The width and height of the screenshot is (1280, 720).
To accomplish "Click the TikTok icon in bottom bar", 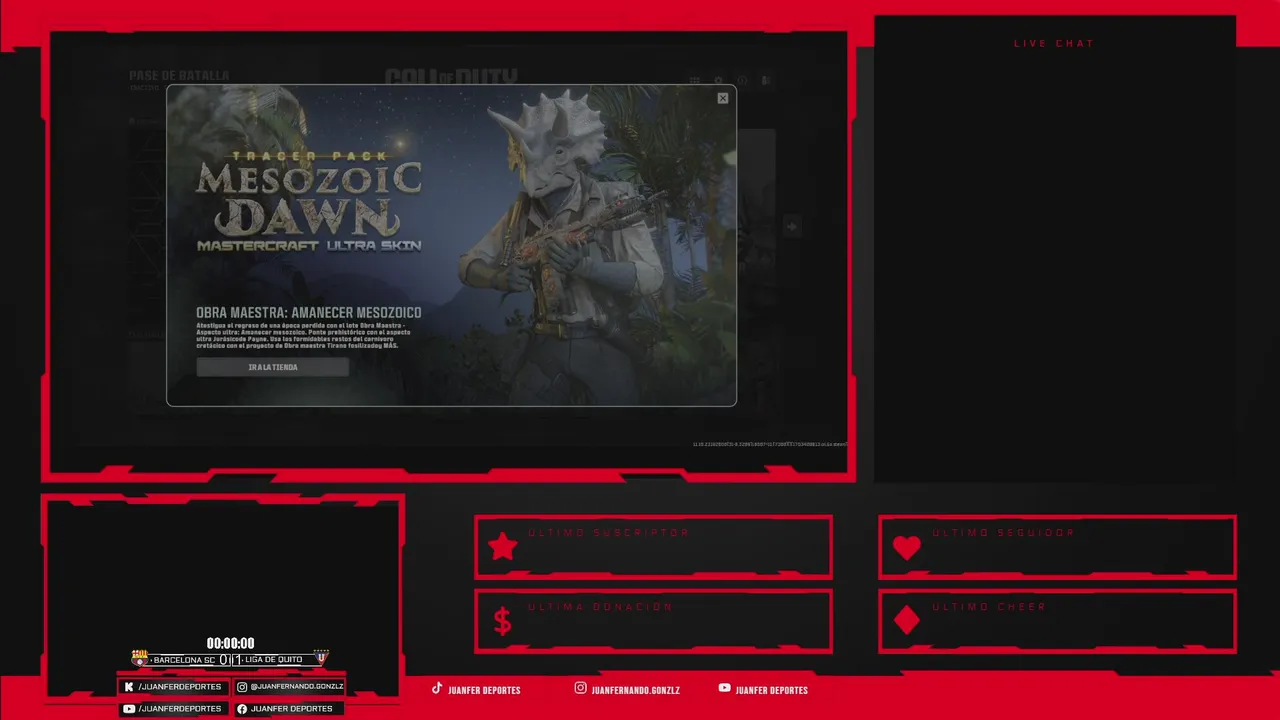I will tap(437, 688).
